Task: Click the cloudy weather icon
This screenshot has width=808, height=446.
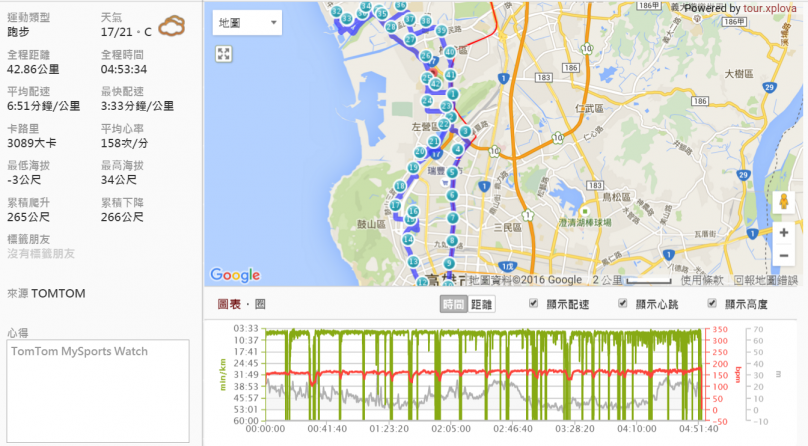Action: [173, 26]
